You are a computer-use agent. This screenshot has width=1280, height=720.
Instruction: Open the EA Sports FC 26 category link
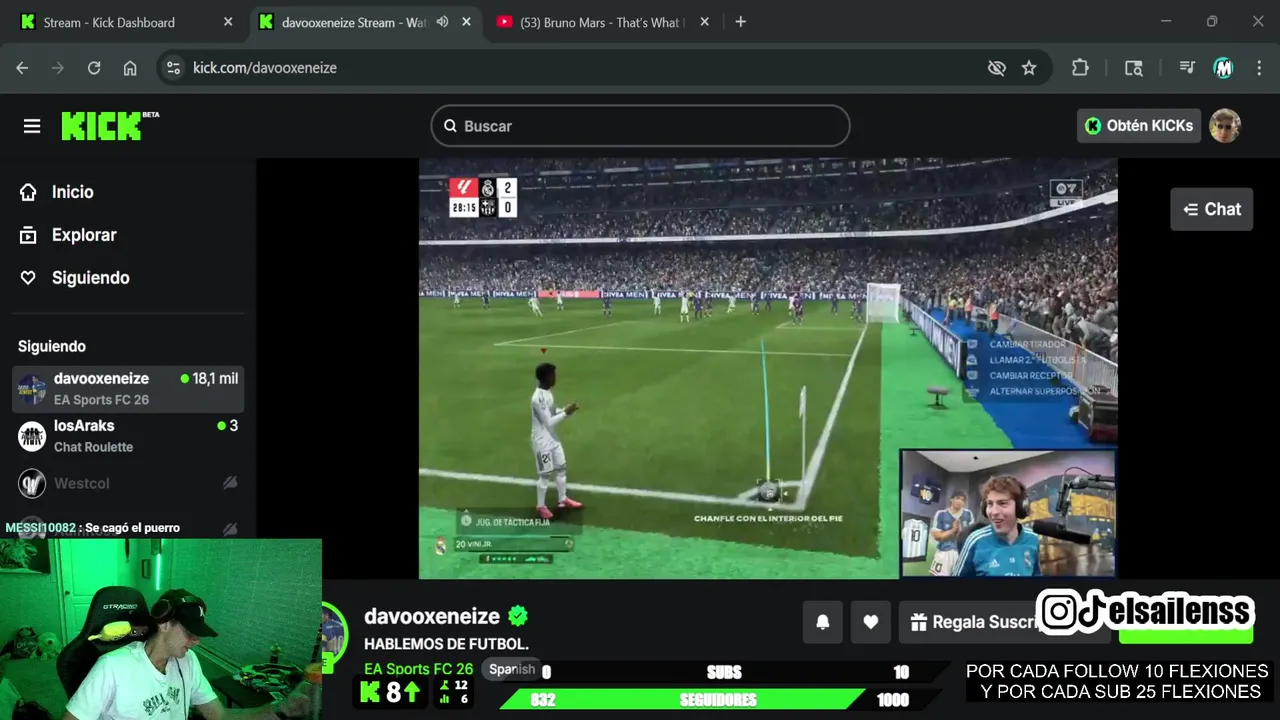click(418, 669)
